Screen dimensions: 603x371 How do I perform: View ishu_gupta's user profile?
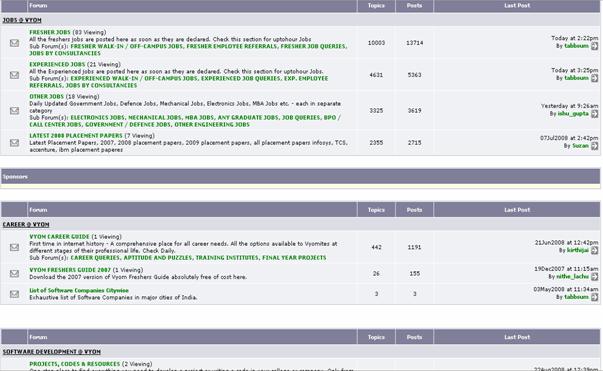(573, 114)
